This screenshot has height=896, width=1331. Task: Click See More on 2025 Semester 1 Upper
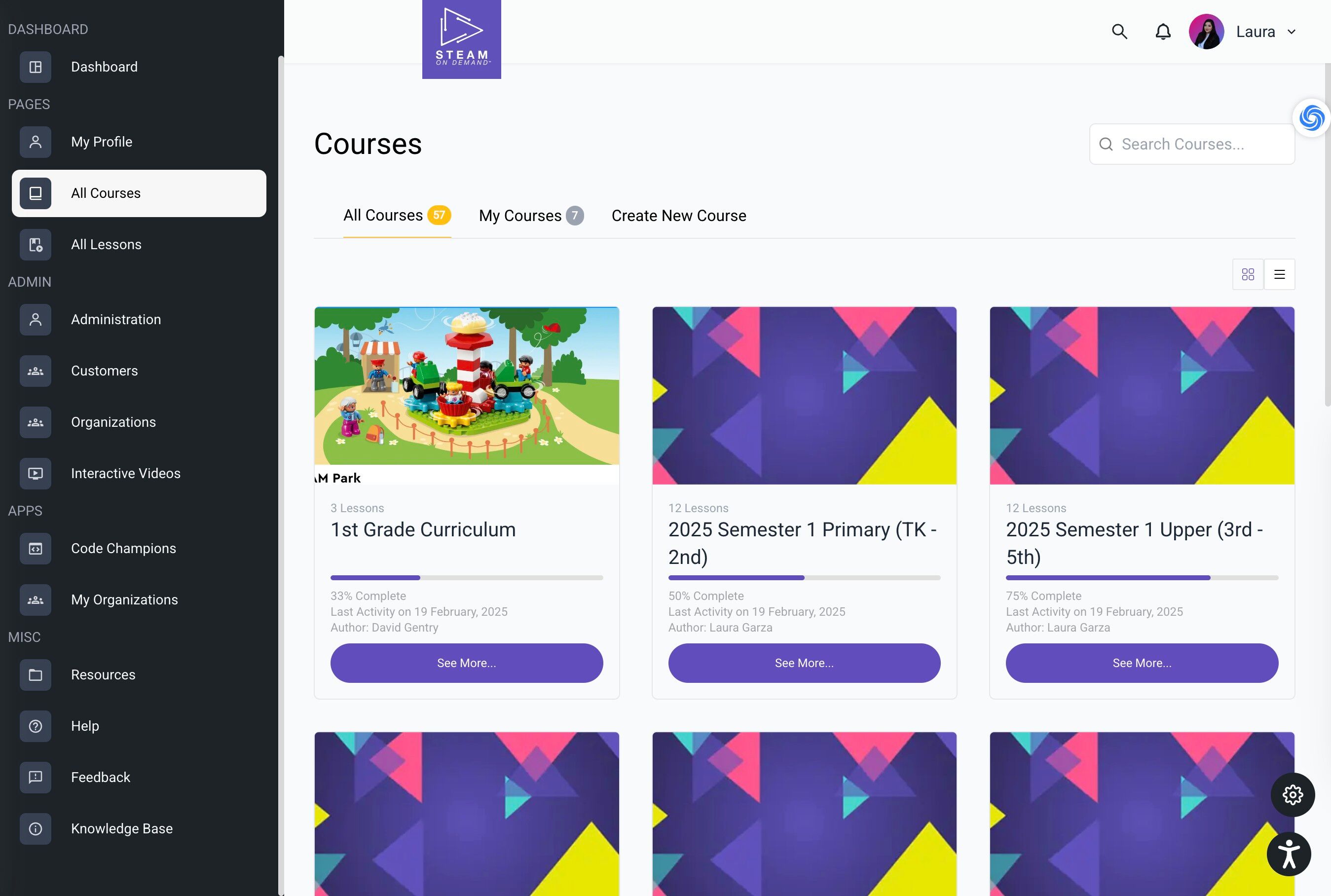point(1142,663)
